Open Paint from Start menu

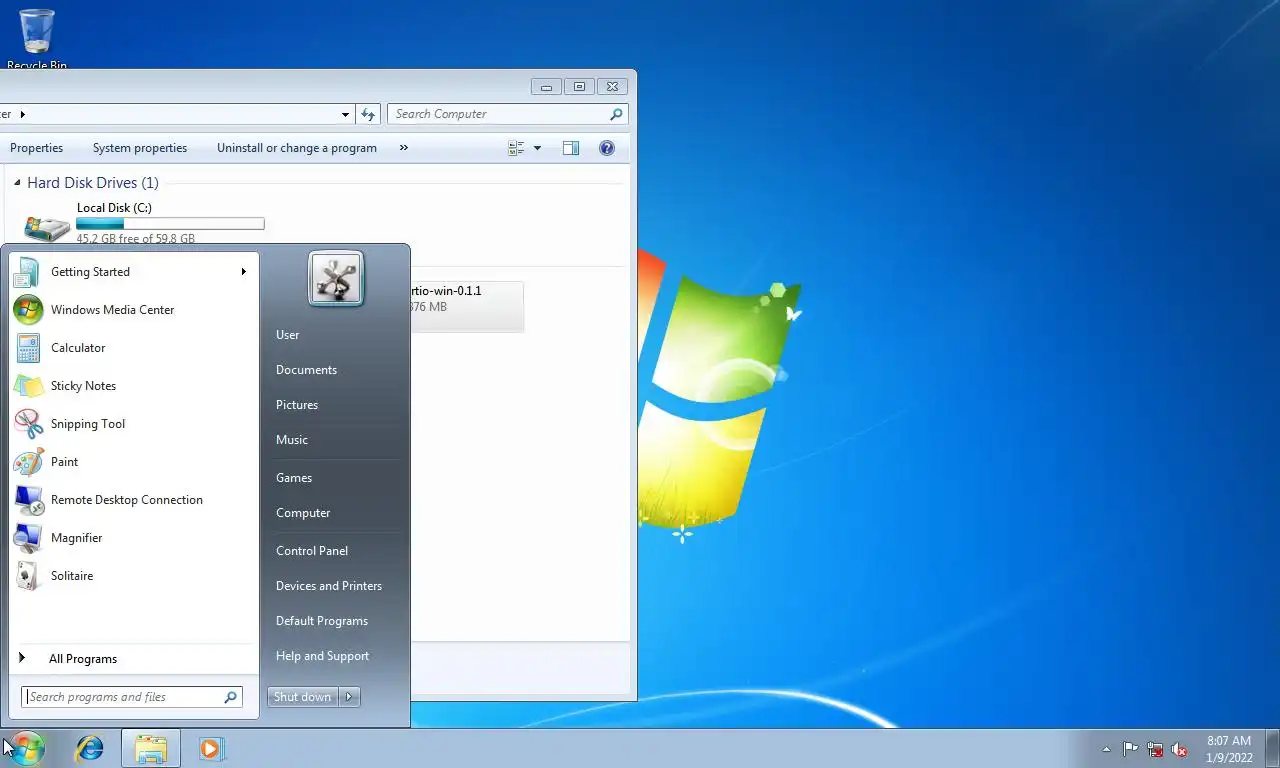point(133,462)
